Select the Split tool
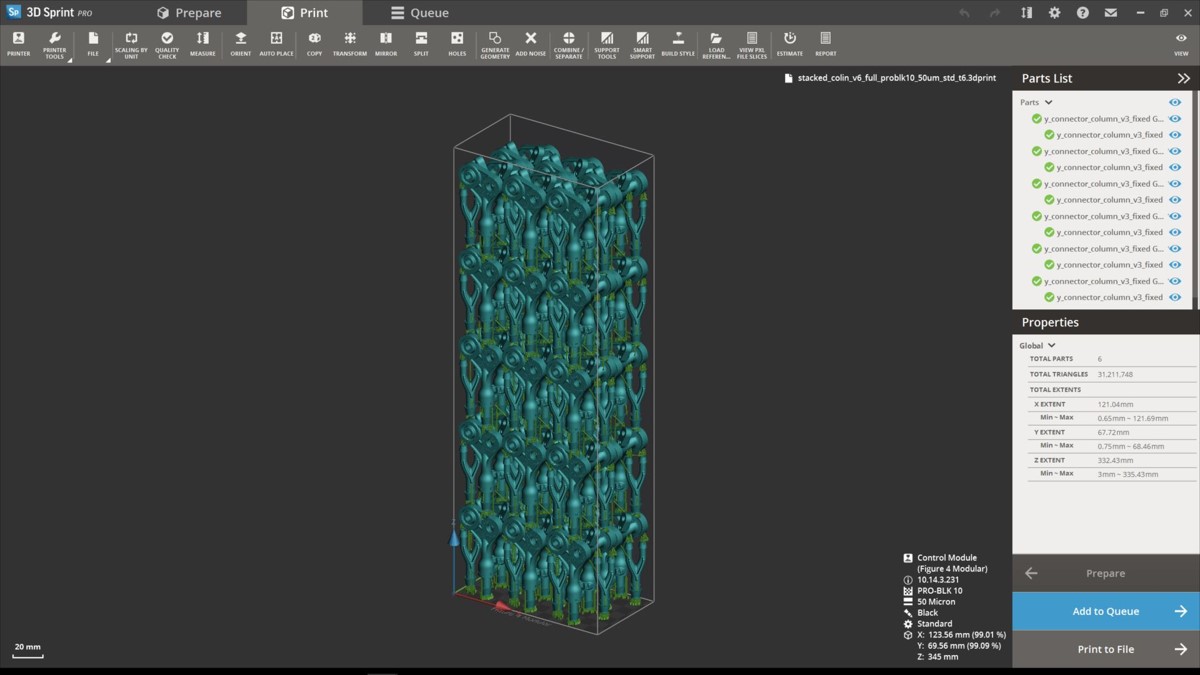Viewport: 1200px width, 675px height. pos(421,44)
